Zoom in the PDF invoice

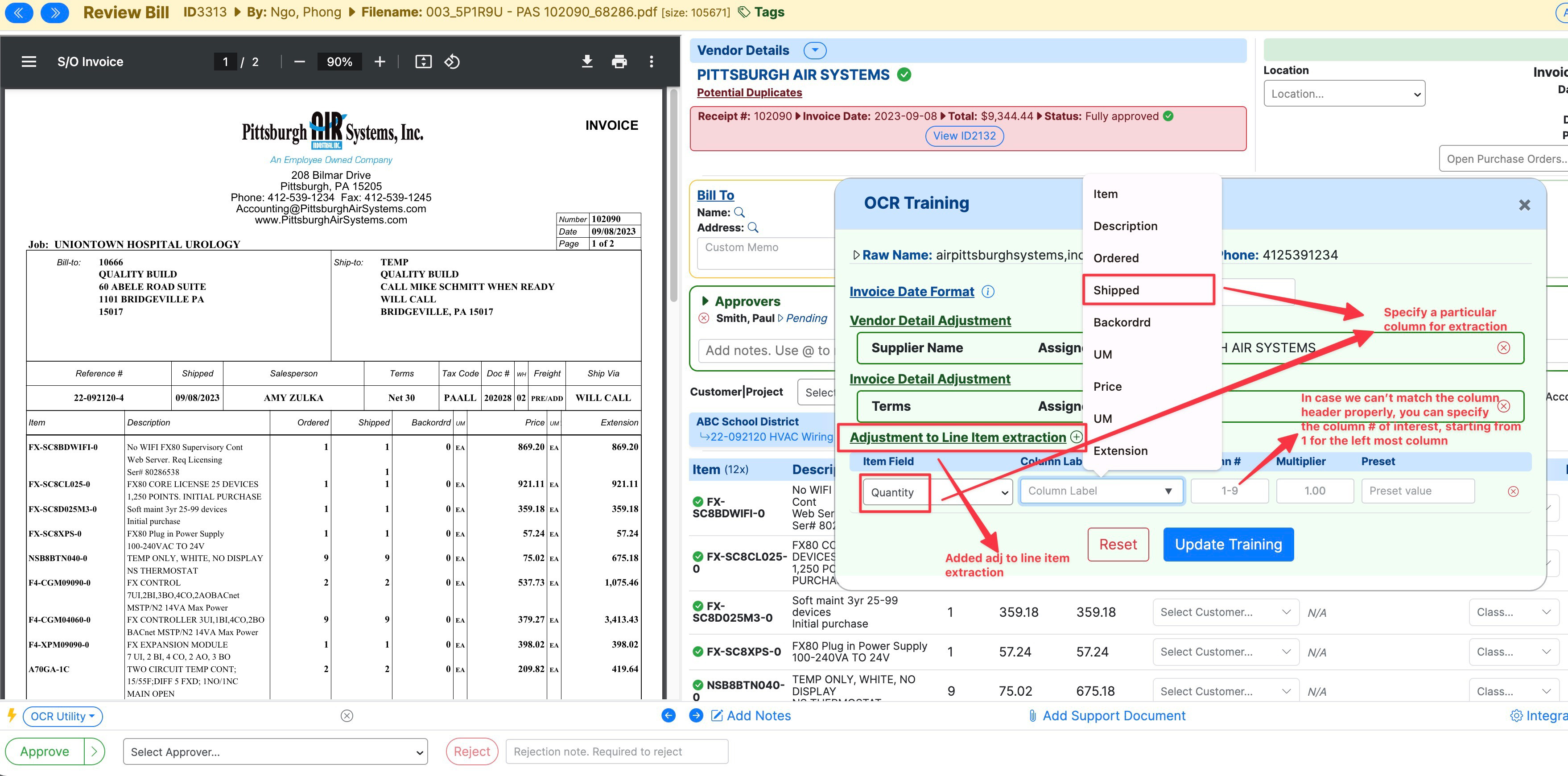[x=380, y=62]
